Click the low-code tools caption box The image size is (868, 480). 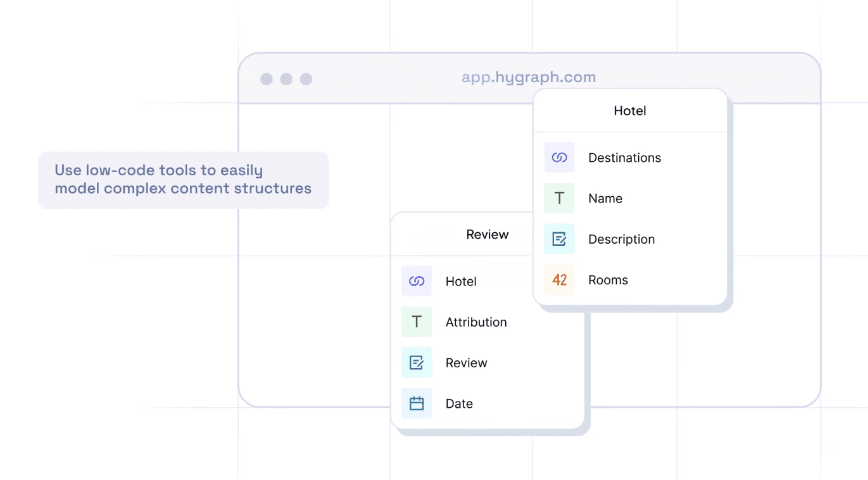[x=183, y=180]
